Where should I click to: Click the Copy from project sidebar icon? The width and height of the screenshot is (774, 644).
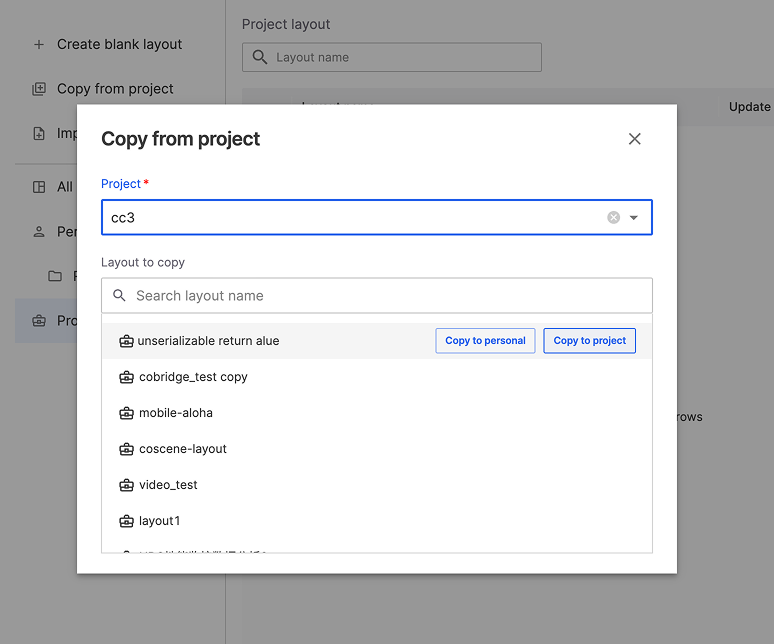coord(39,89)
